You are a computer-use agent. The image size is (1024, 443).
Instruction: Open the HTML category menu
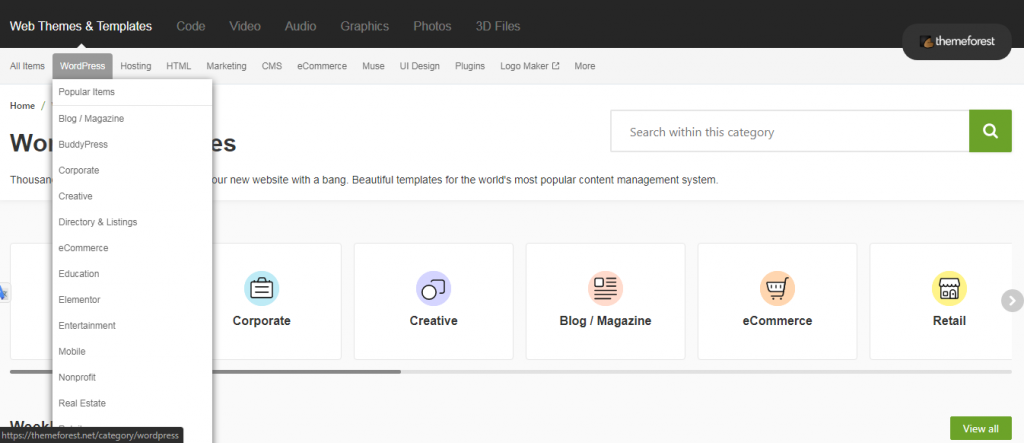[x=179, y=66]
